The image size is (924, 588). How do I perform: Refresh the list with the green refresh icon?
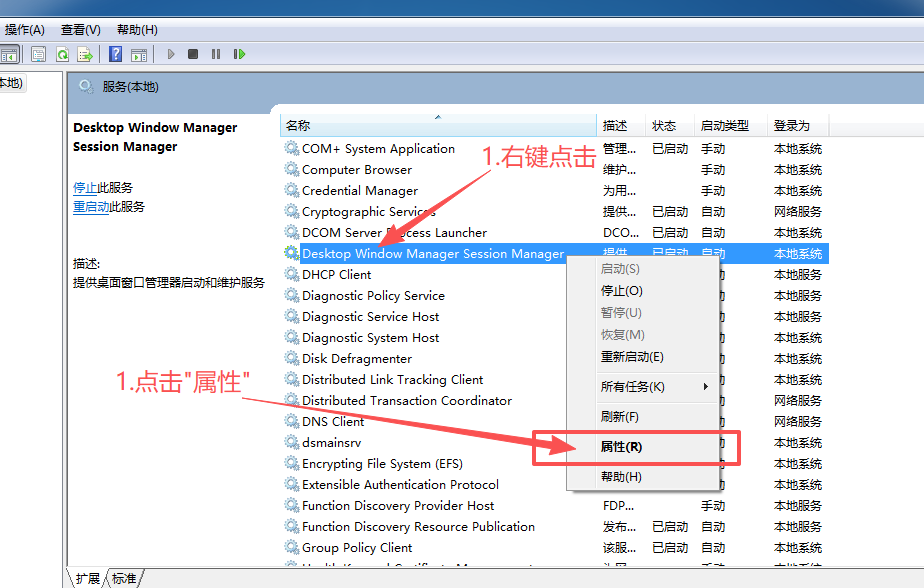point(62,53)
